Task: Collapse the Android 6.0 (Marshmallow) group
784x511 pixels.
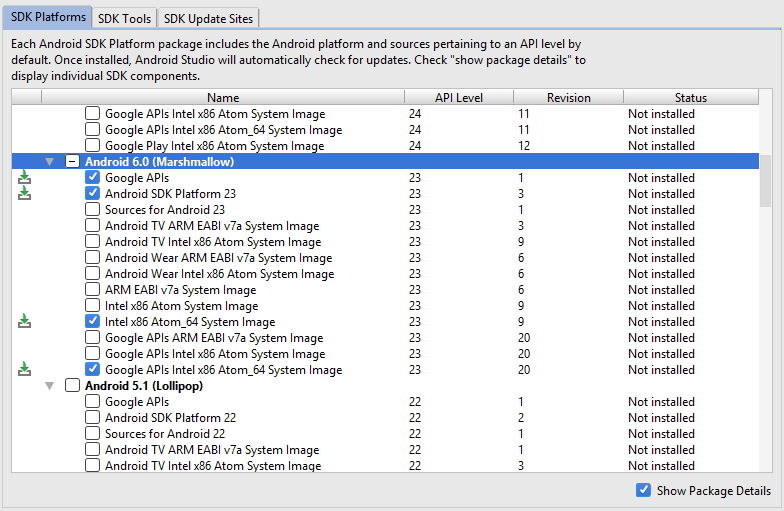Action: tap(49, 162)
